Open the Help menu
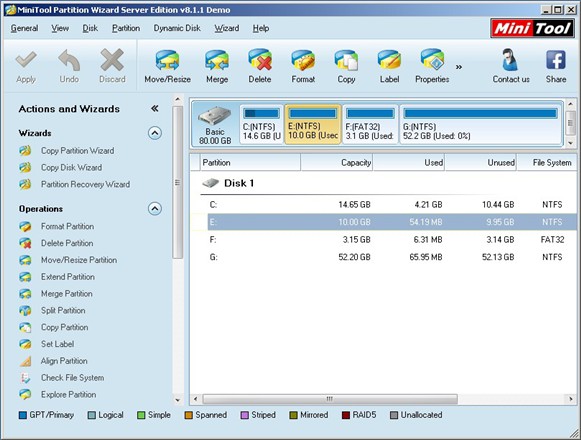The height and width of the screenshot is (440, 581). point(261,28)
